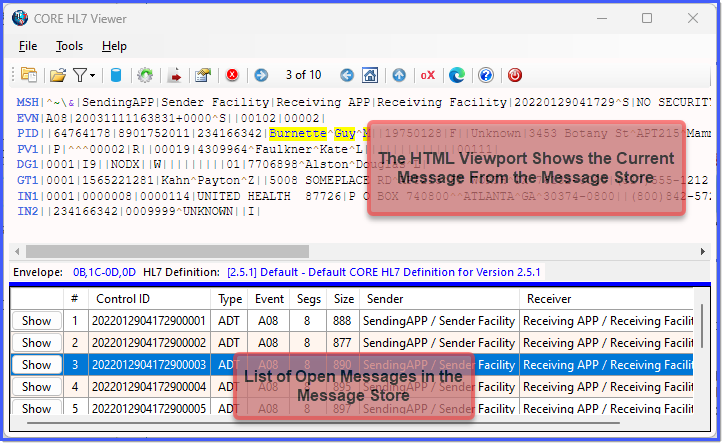This screenshot has height=445, width=724.
Task: Click the blue up-arrow icon
Action: pos(399,75)
